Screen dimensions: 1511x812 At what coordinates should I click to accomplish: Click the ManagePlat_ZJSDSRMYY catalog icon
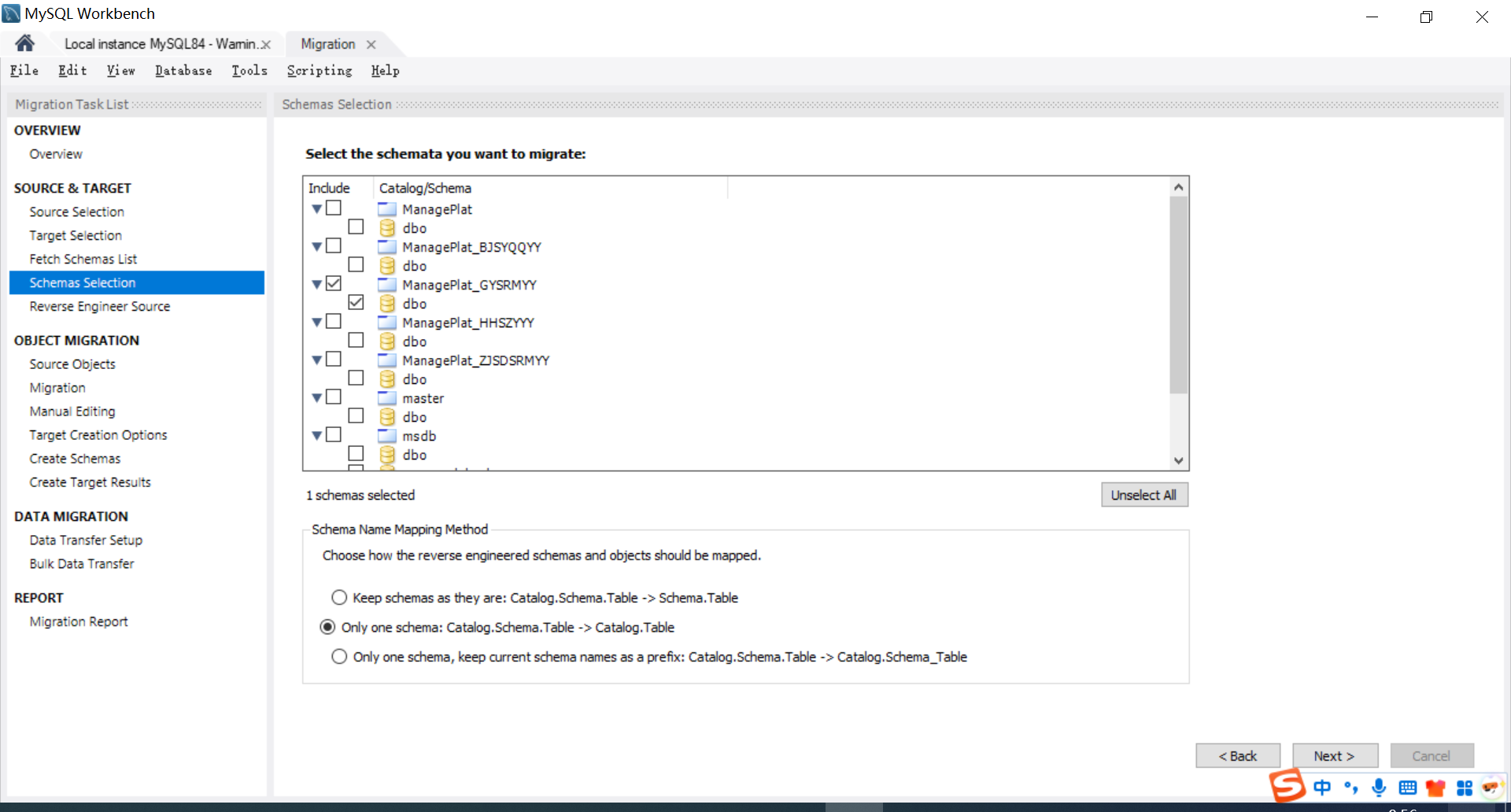click(x=386, y=360)
